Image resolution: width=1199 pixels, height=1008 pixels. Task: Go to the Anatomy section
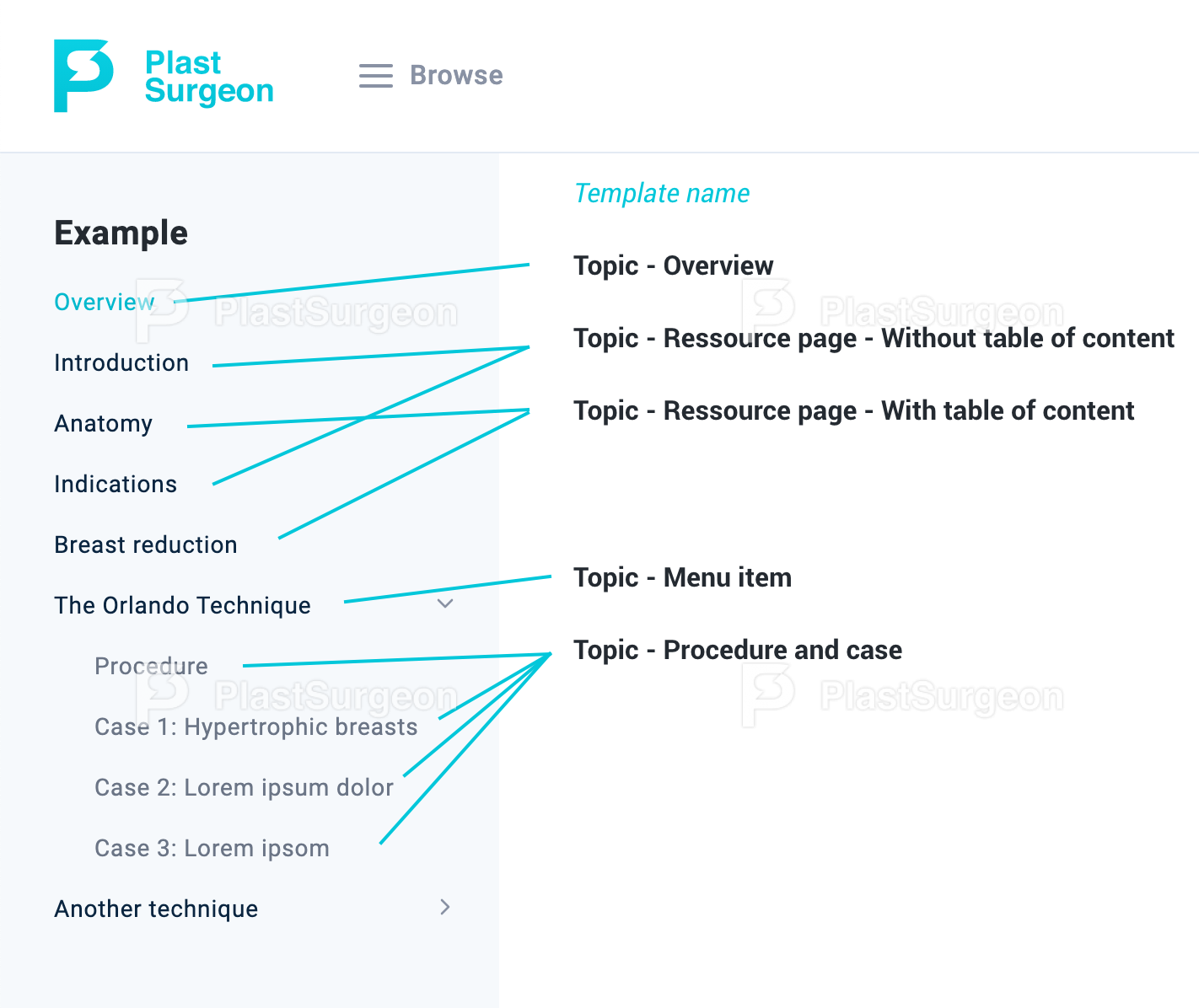[104, 423]
